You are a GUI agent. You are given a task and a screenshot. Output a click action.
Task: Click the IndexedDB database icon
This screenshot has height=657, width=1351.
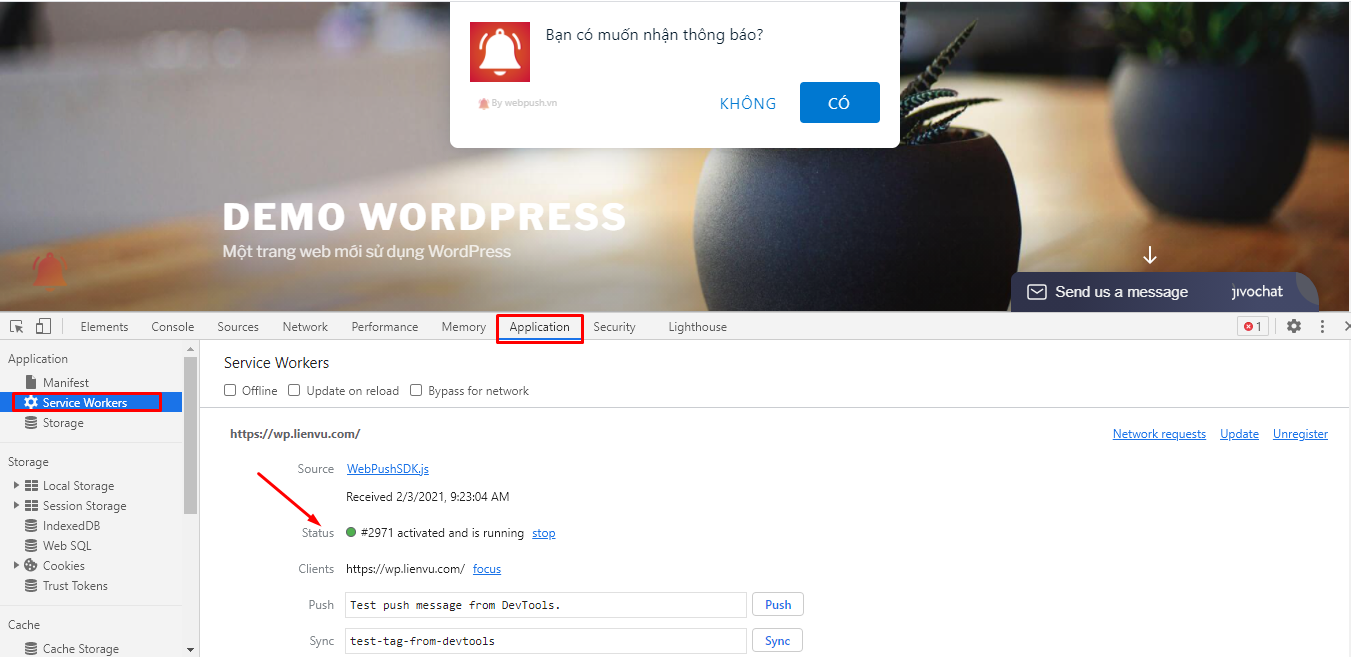pos(31,526)
